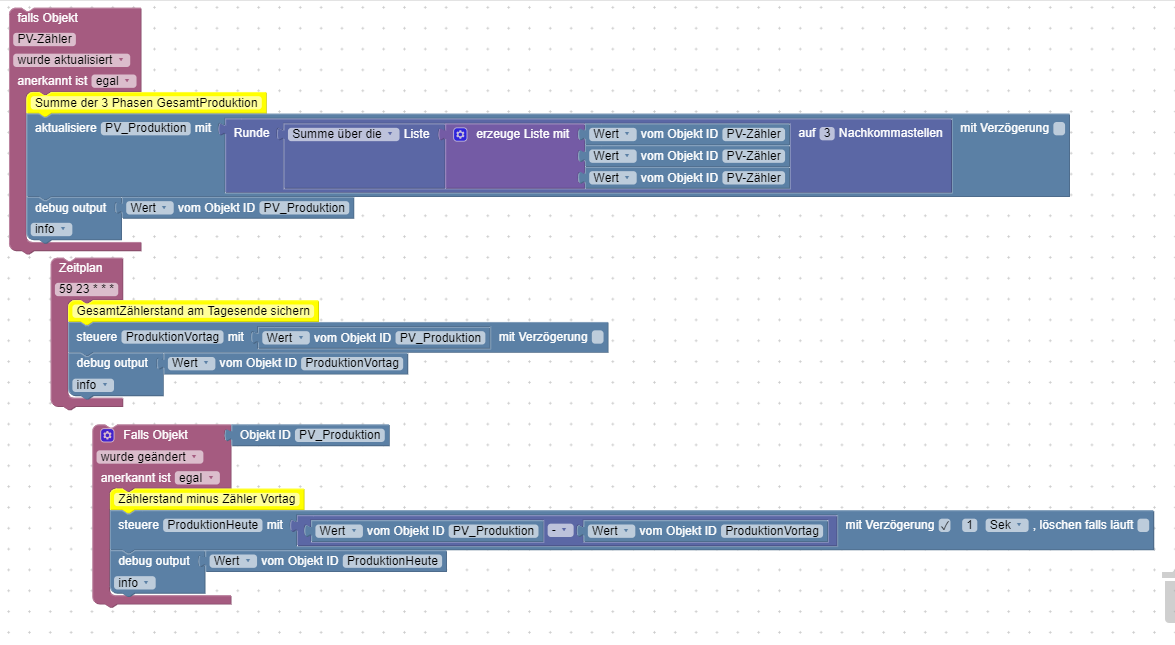Open 'info' dropdown under debug output PV_Produktion
The width and height of the screenshot is (1175, 645).
point(51,229)
